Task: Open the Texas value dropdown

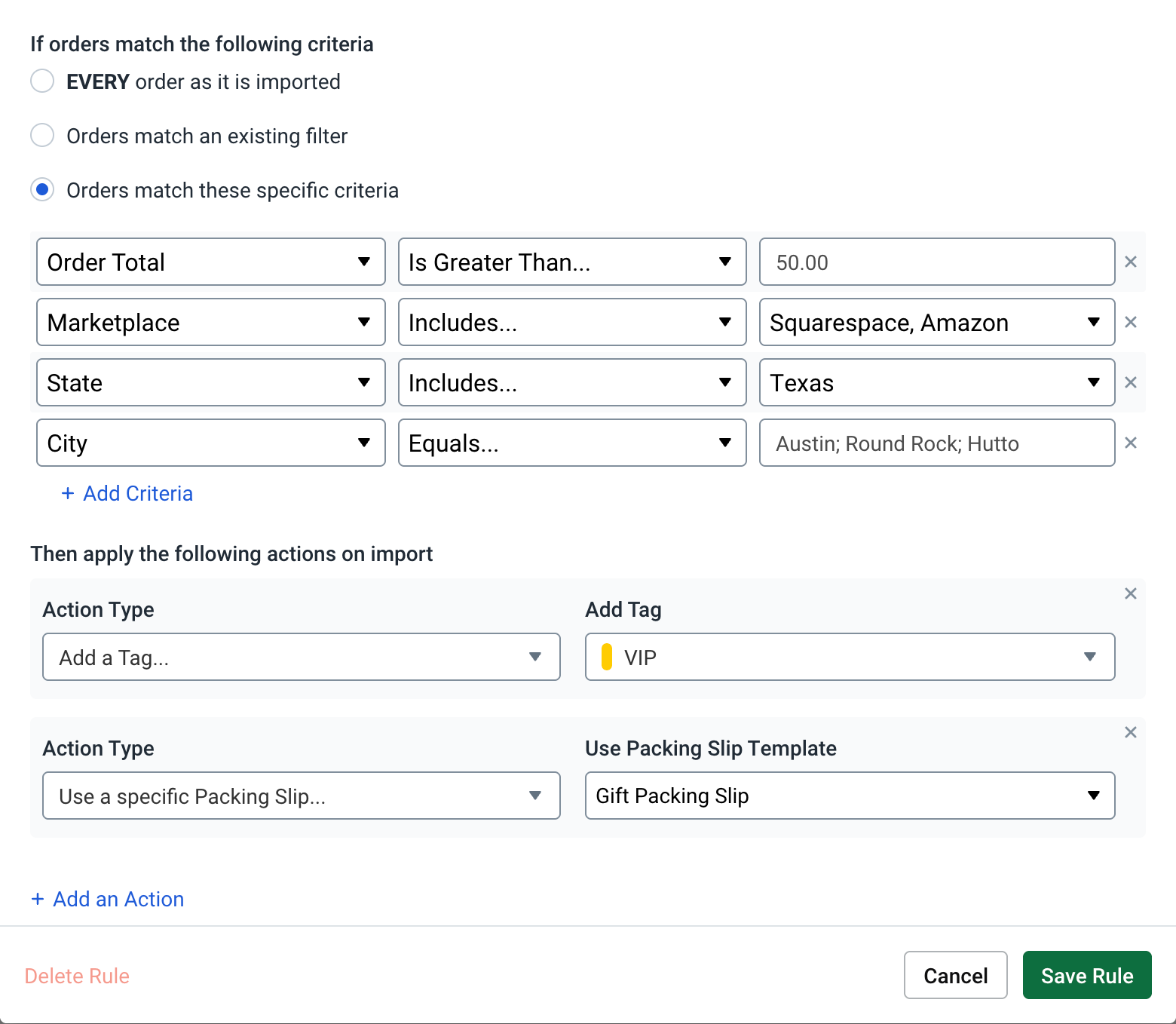Action: coord(937,382)
